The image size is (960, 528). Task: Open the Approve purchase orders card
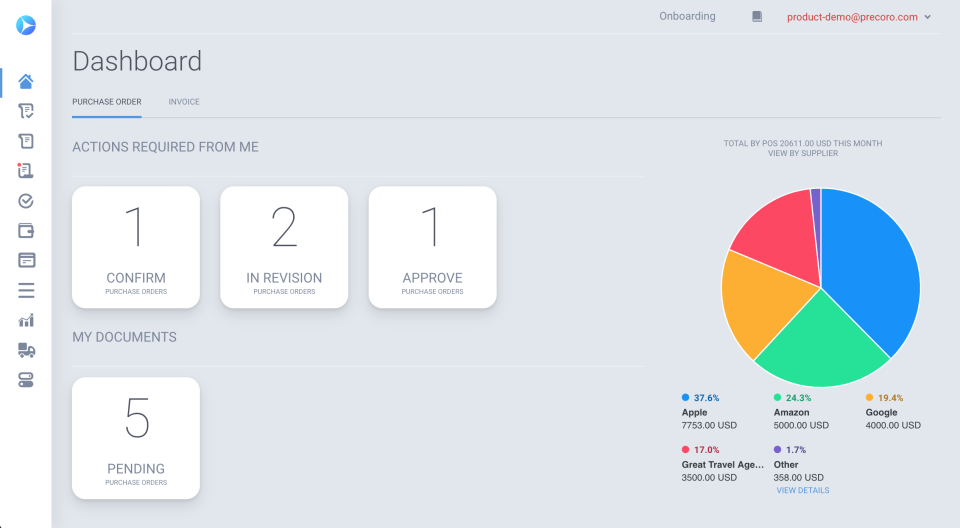tap(432, 247)
